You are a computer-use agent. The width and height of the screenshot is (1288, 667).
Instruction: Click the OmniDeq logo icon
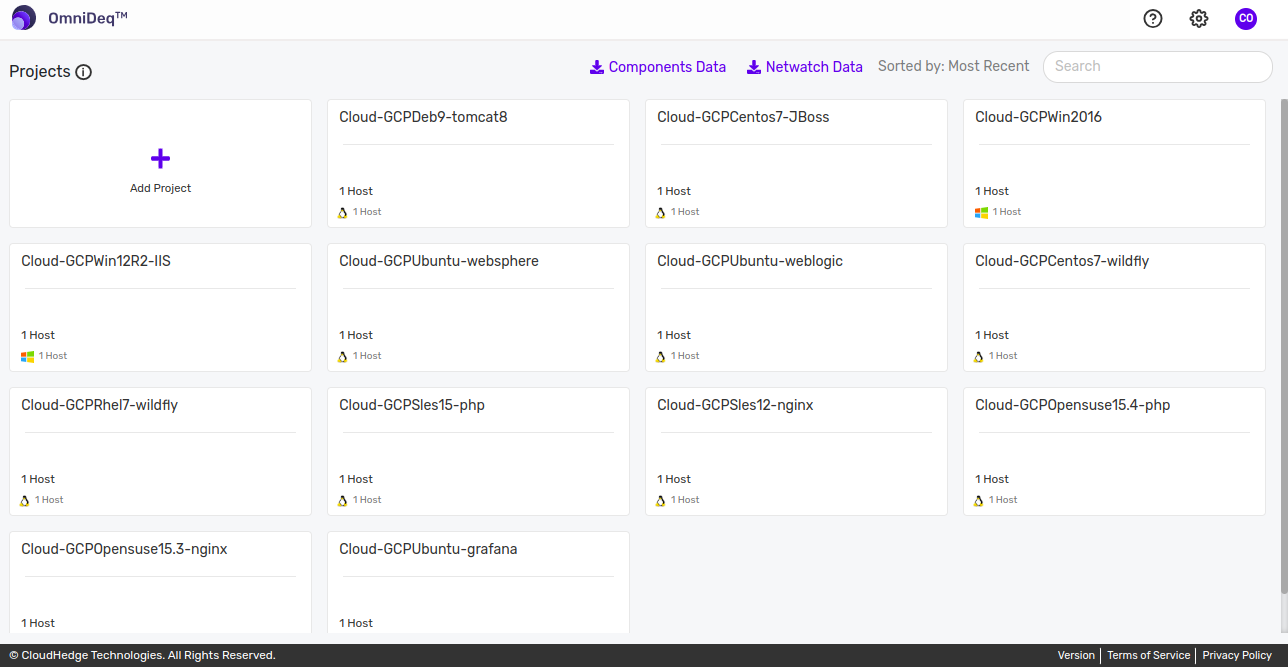click(x=24, y=18)
